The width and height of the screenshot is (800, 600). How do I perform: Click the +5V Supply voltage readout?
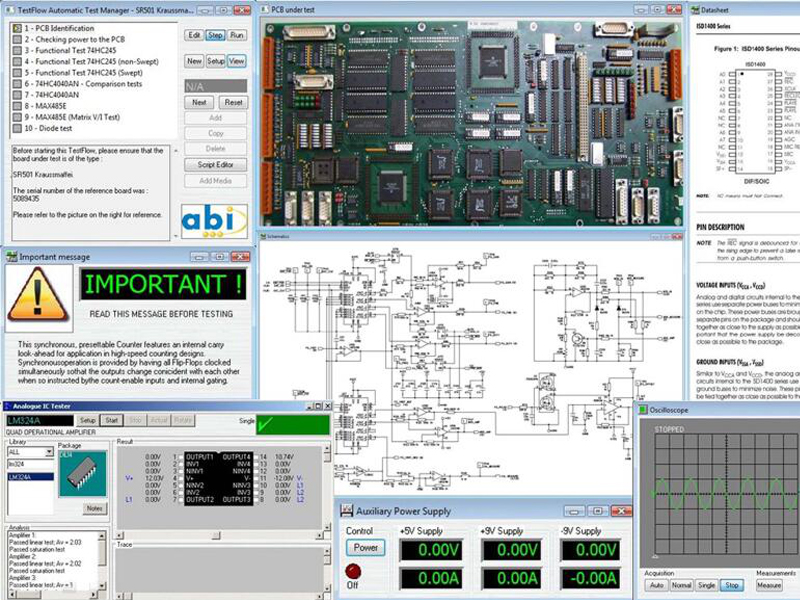[x=432, y=550]
